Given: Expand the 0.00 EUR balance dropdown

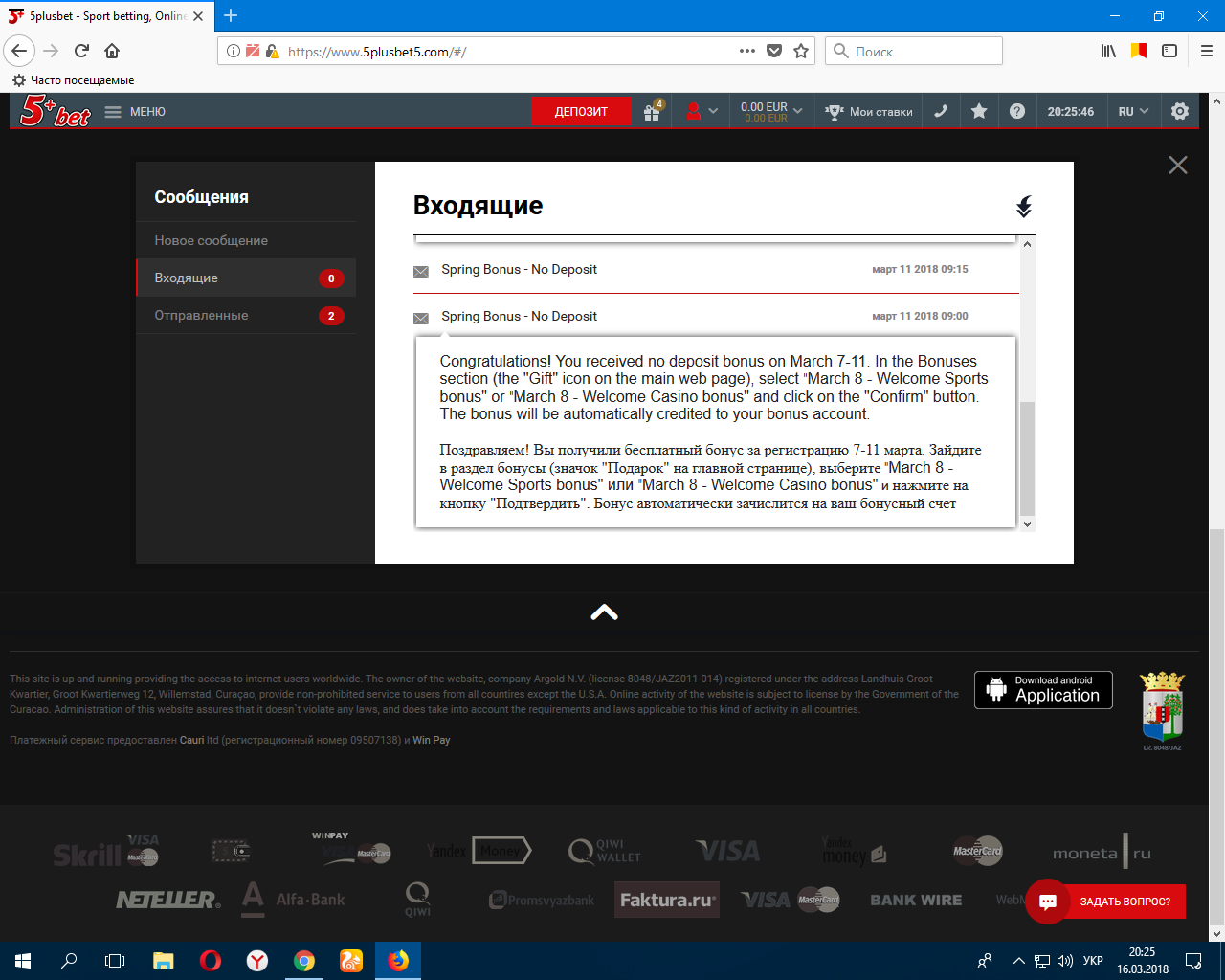Looking at the screenshot, I should click(771, 112).
